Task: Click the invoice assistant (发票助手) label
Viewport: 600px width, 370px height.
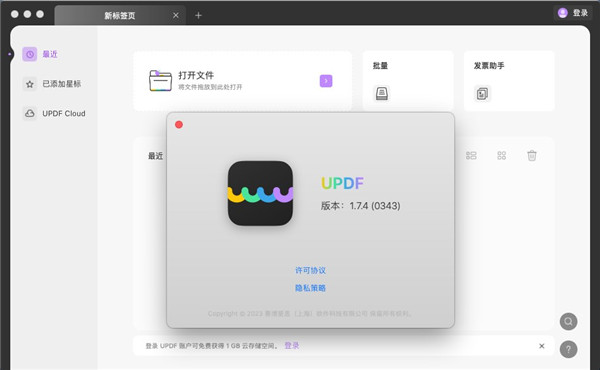Action: (x=489, y=66)
